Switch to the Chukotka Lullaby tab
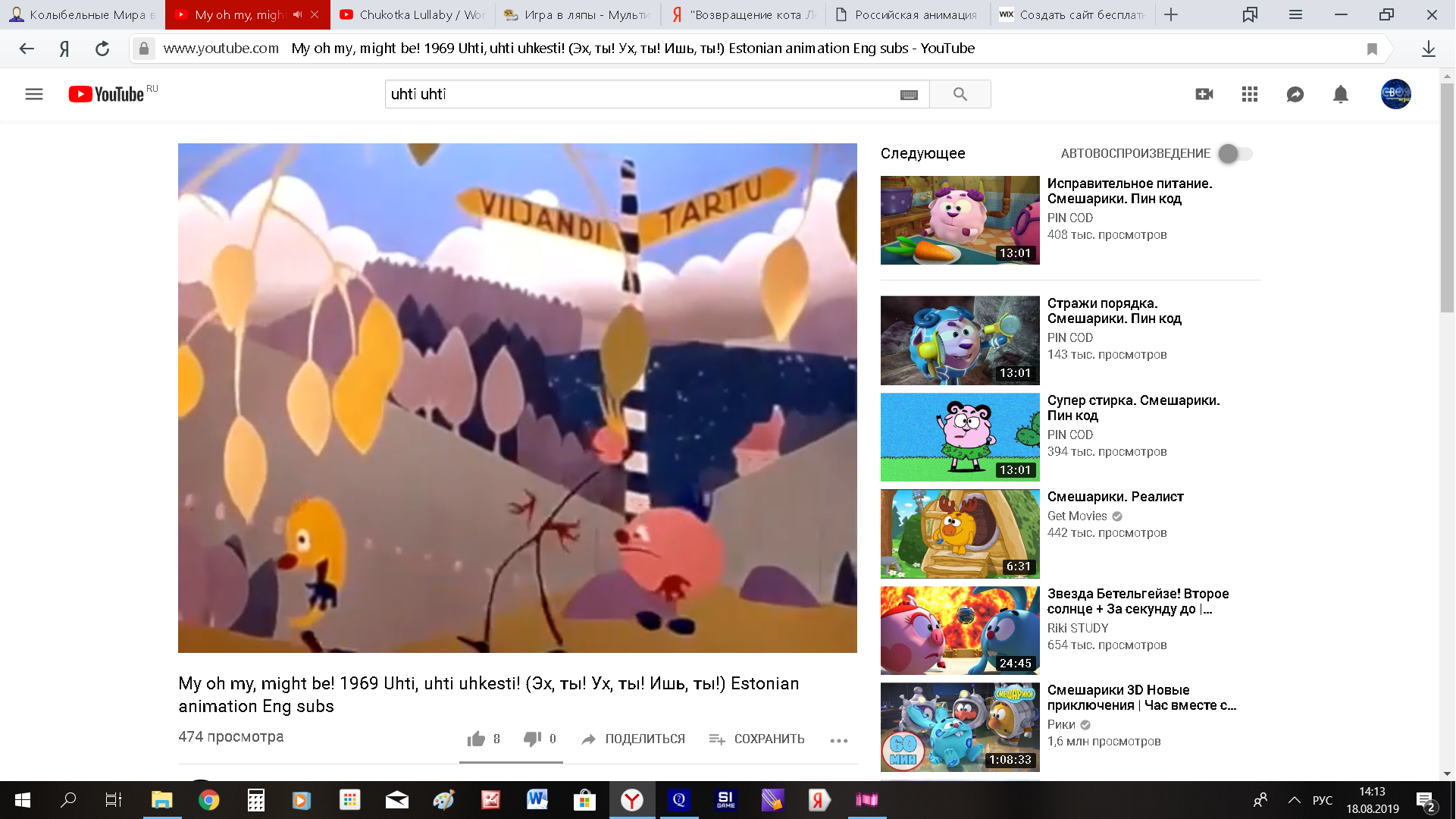 pyautogui.click(x=413, y=14)
